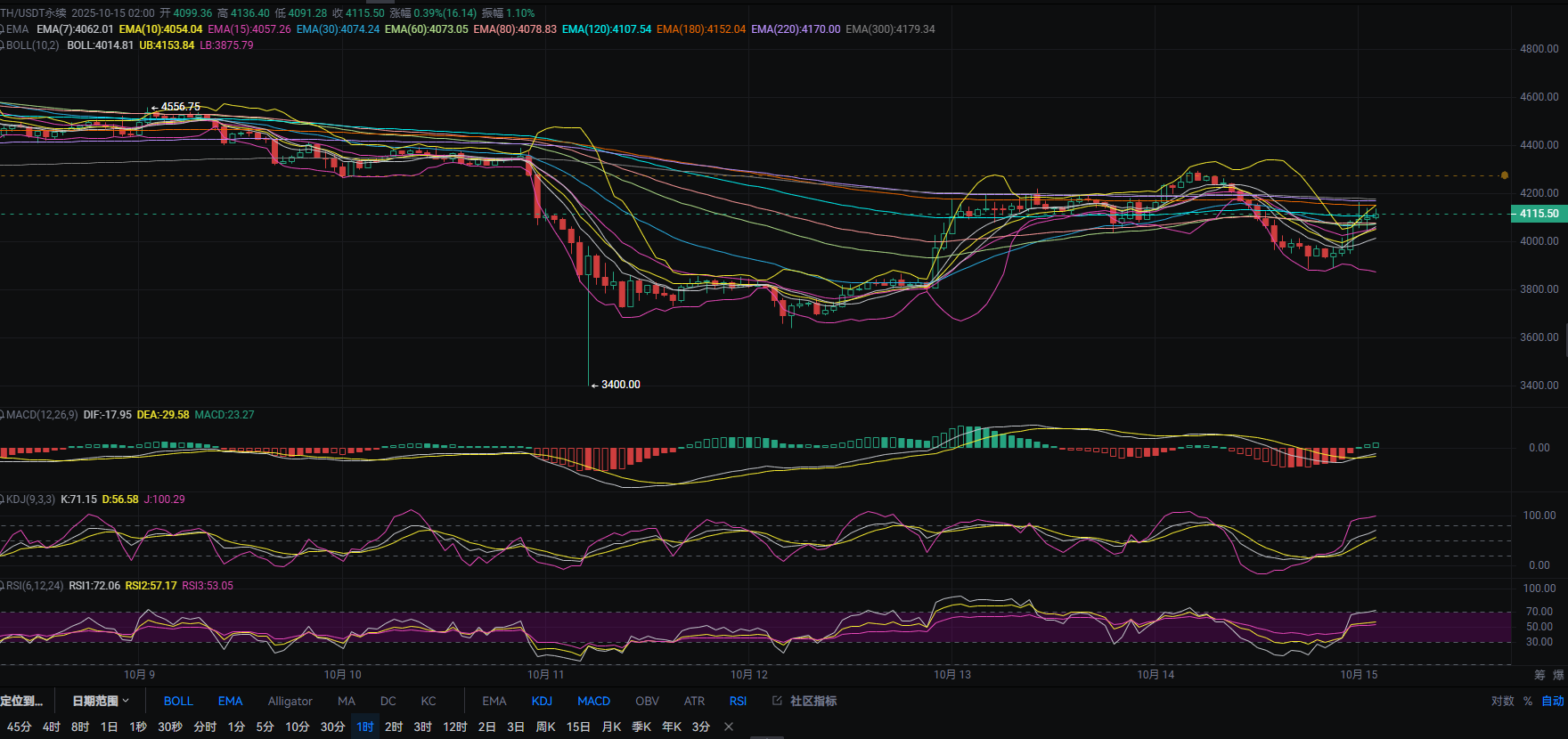
Task: Open the 定位到 locate-to selector
Action: click(x=21, y=701)
